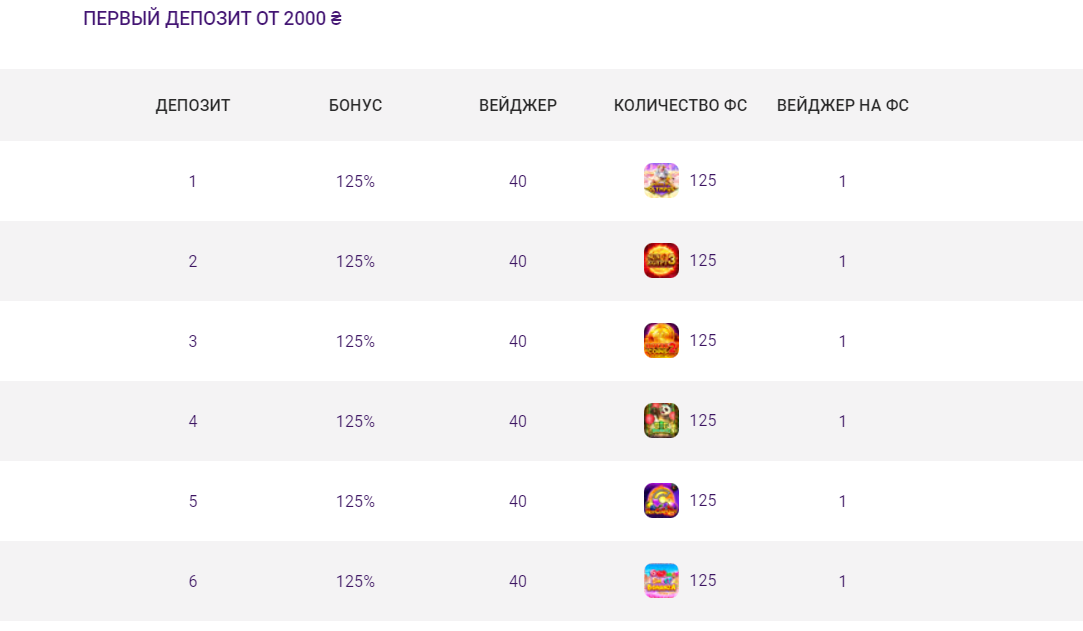Click the 125% bonus value in row 1
Viewport: 1083px width, 631px height.
(x=355, y=182)
